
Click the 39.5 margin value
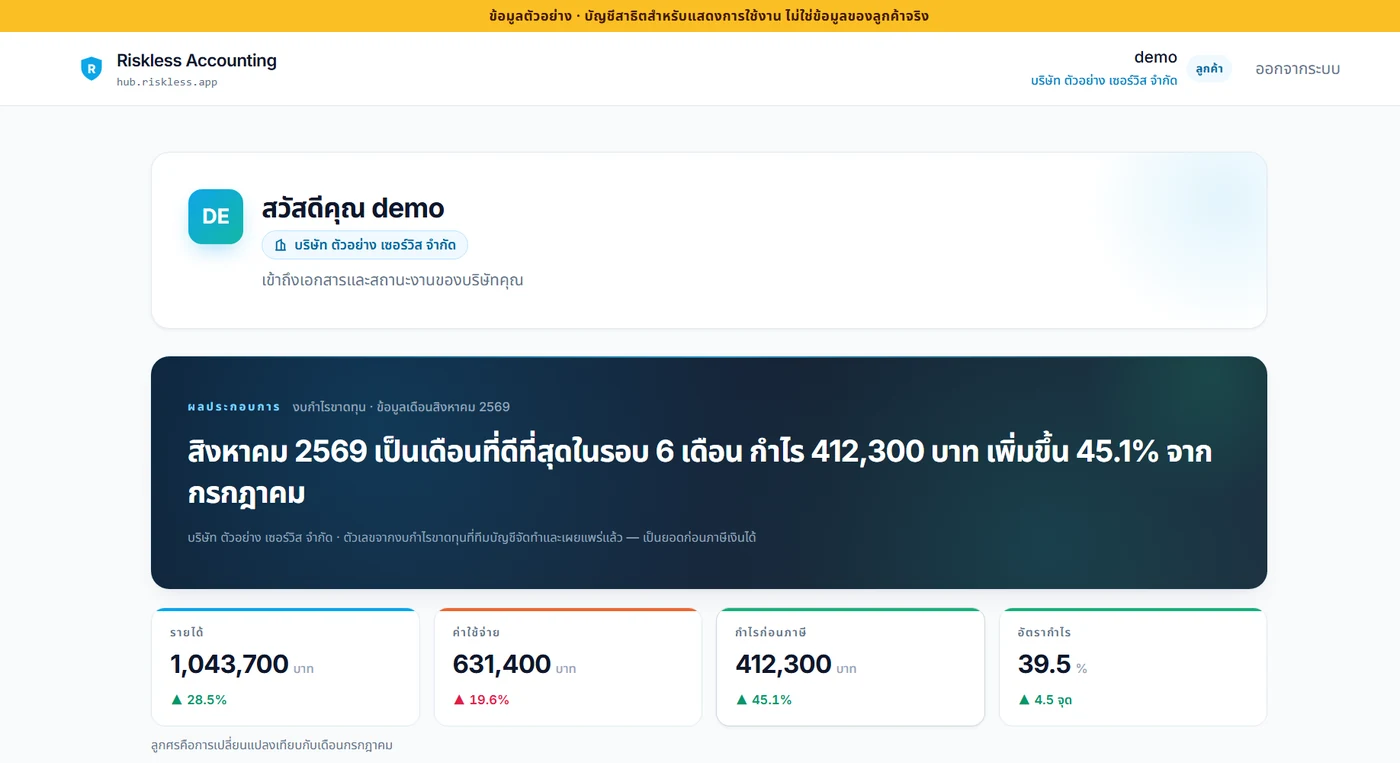tap(1044, 664)
